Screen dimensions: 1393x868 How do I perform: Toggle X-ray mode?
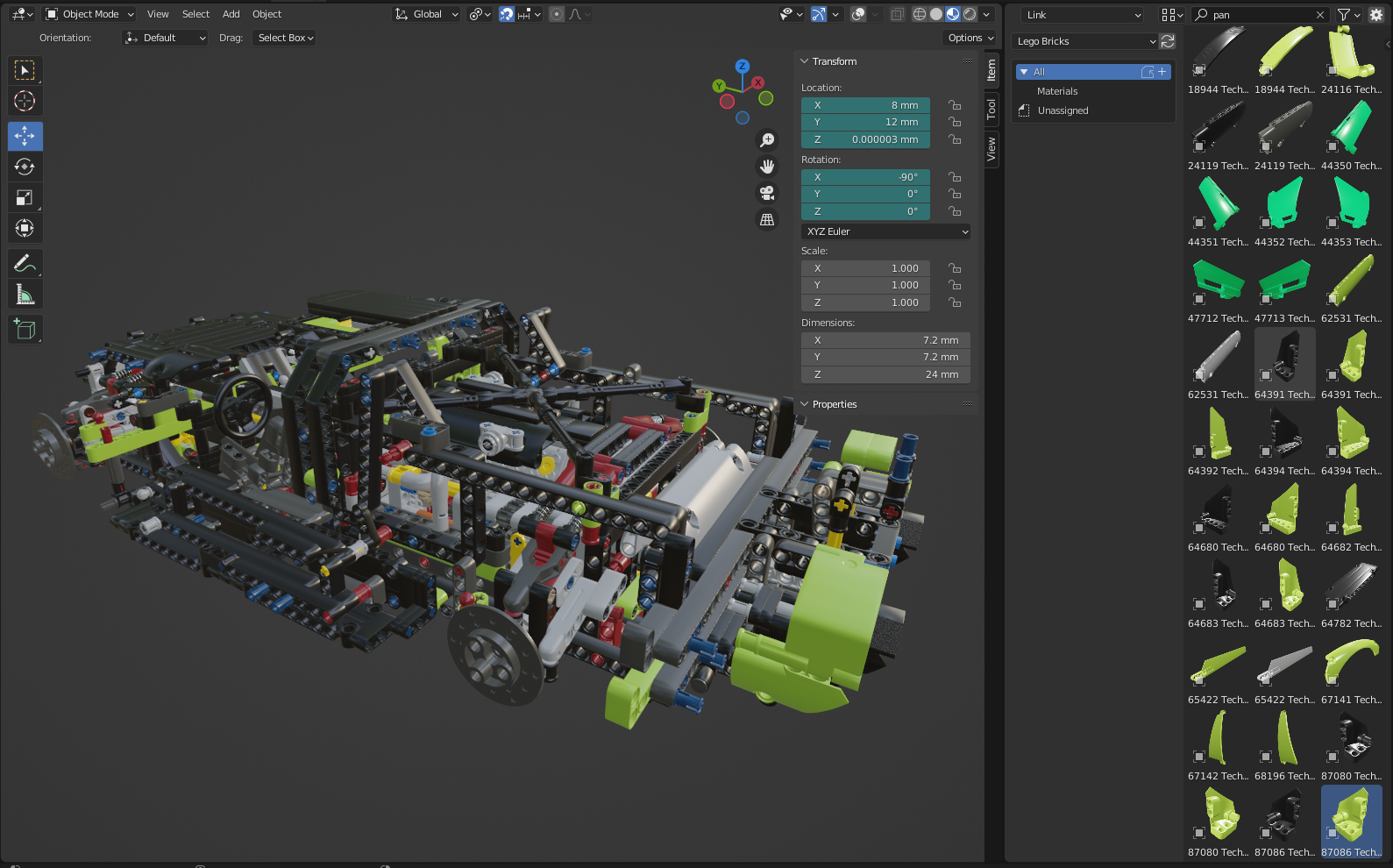point(898,14)
